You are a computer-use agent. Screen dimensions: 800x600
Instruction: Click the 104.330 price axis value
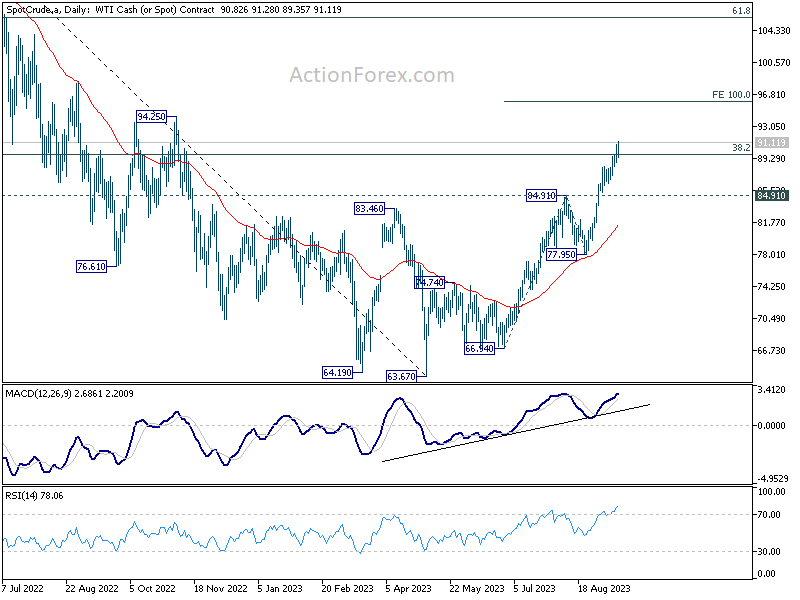773,31
